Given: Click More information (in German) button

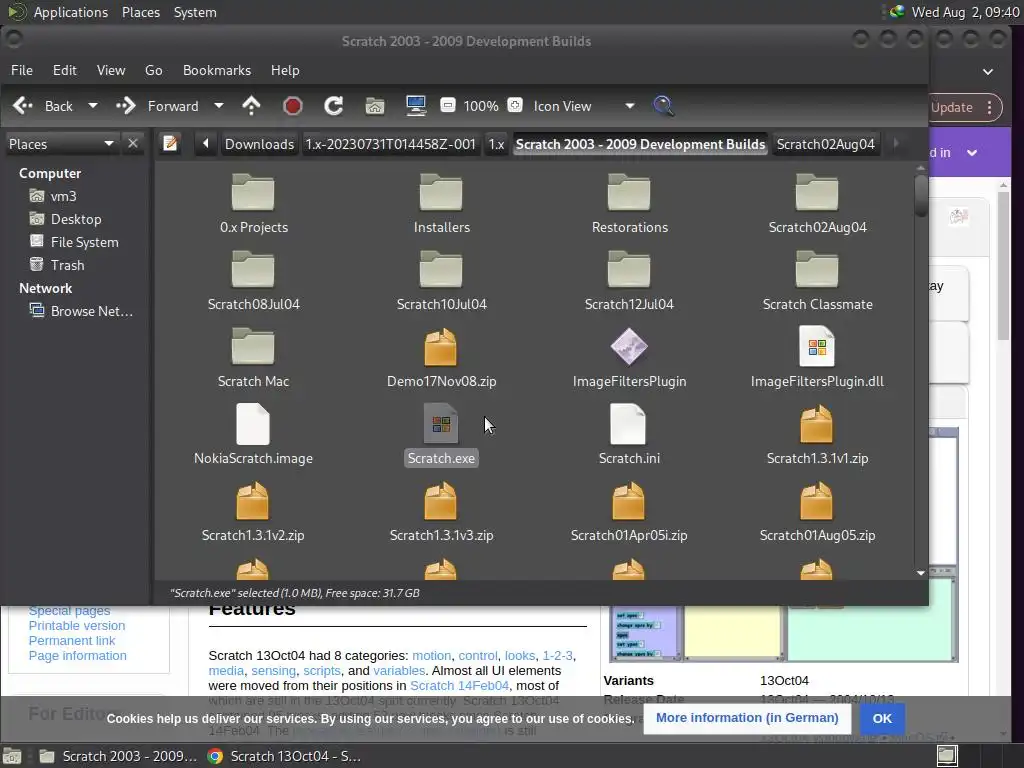Looking at the screenshot, I should point(747,718).
